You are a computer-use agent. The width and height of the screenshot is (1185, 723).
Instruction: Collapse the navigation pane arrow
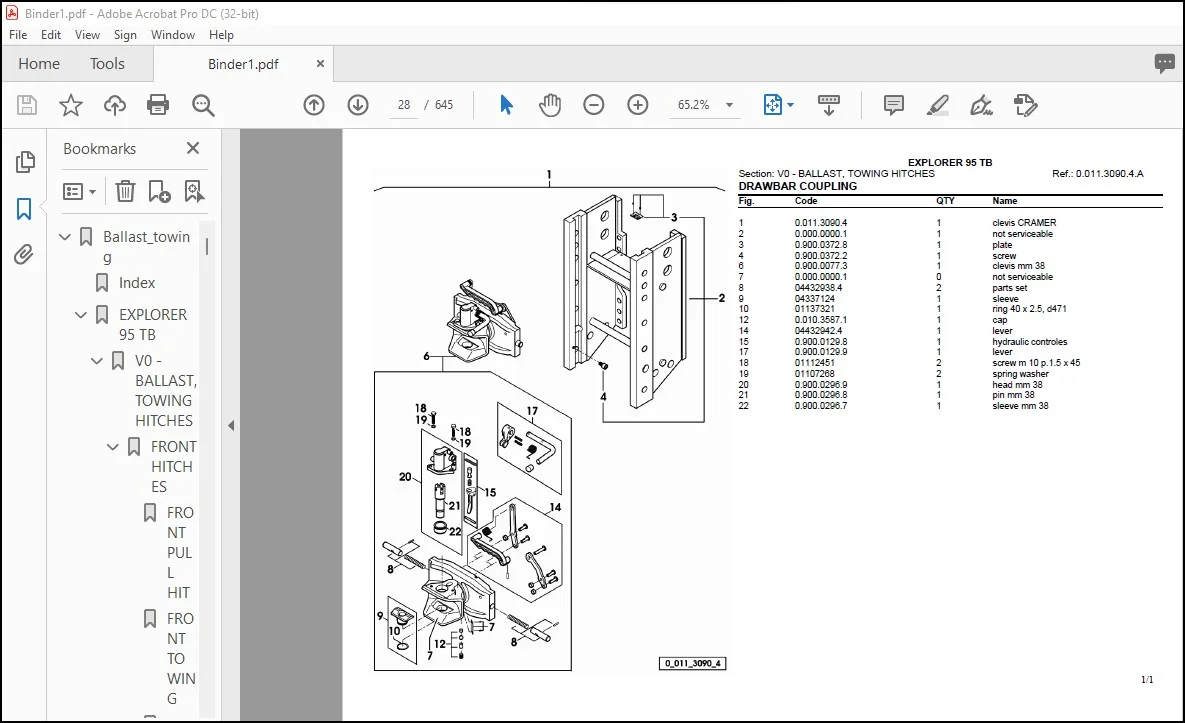[x=231, y=425]
